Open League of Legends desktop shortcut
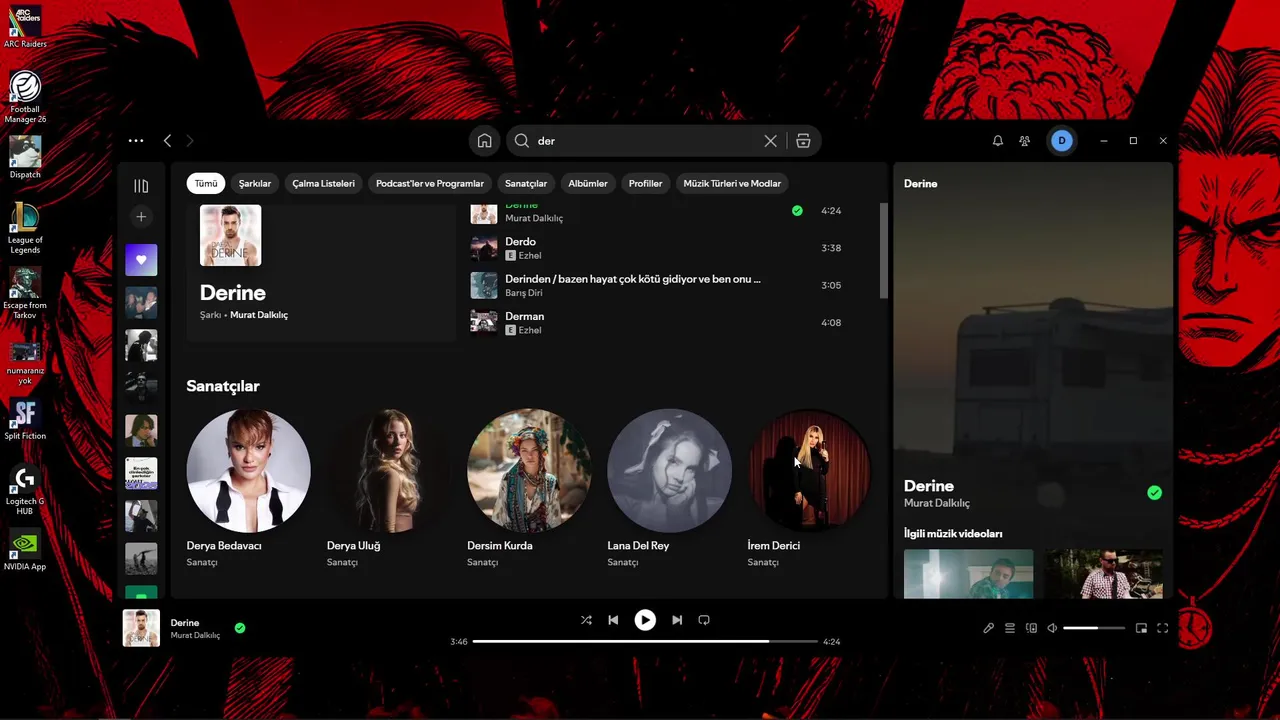Screen dimensions: 1280x720 (x=25, y=228)
